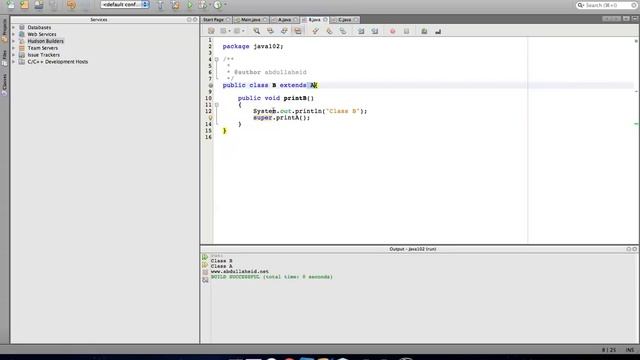Expand the Issue Trackers node
Viewport: 640px width, 360px height.
pyautogui.click(x=13, y=55)
